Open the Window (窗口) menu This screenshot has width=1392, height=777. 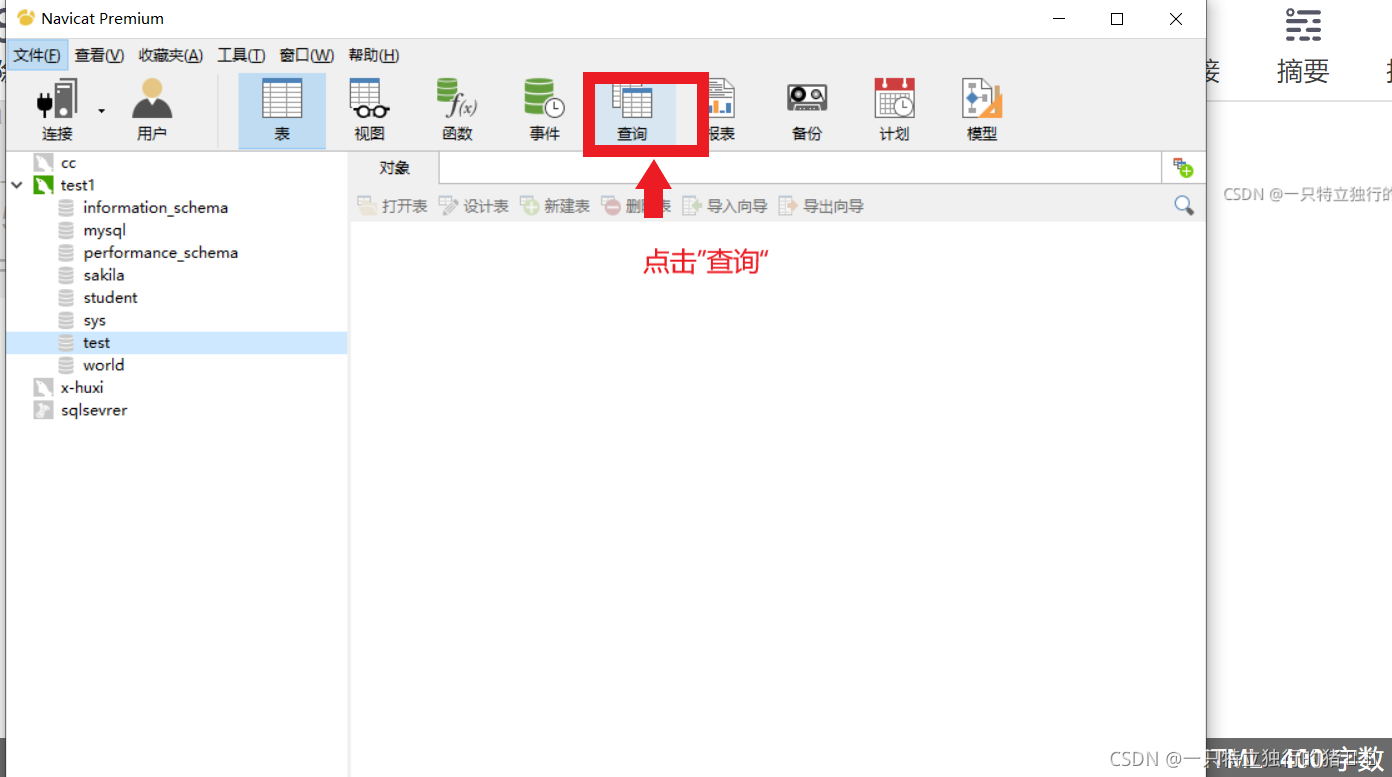pos(307,55)
